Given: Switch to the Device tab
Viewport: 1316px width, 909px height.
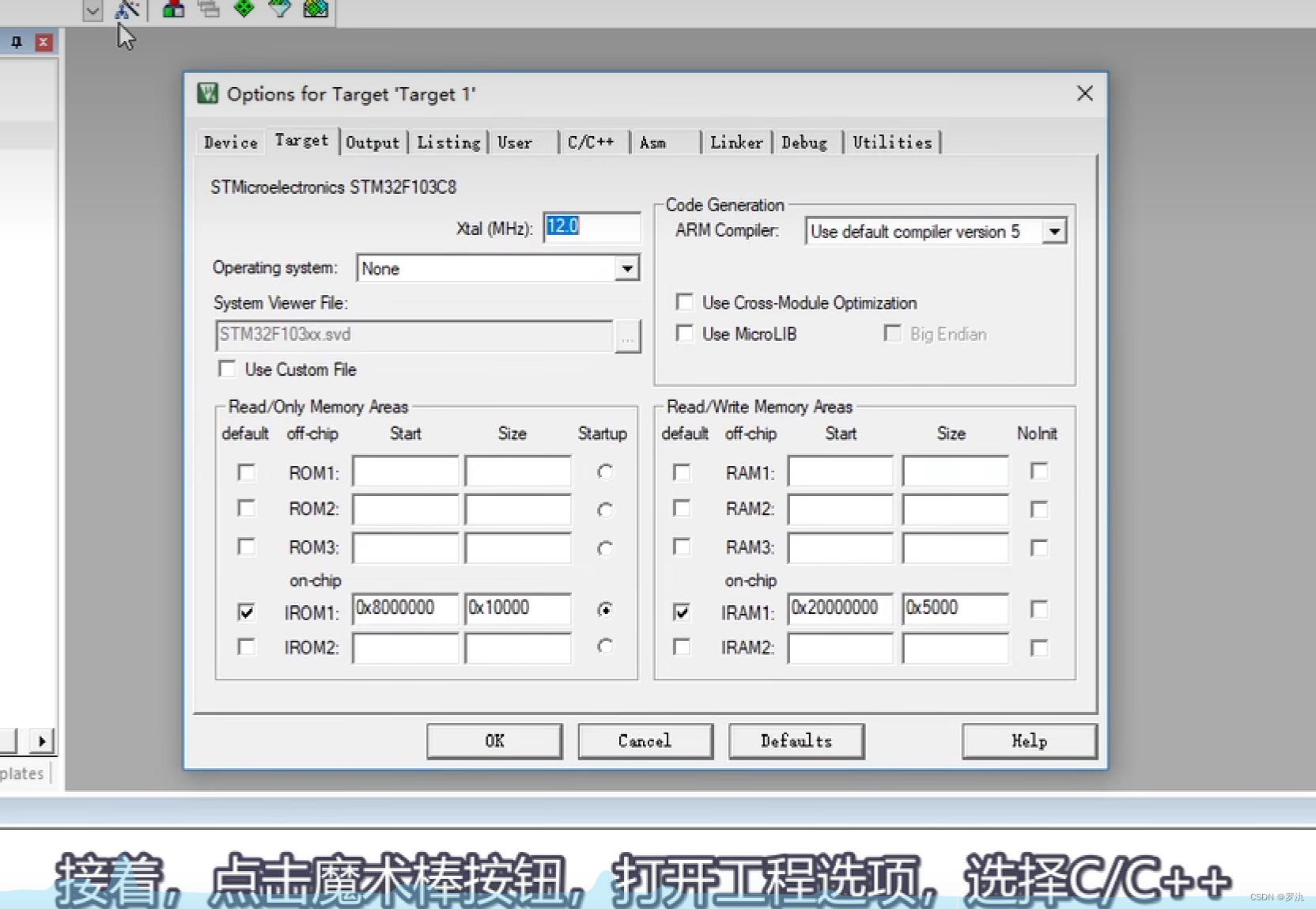Looking at the screenshot, I should [x=230, y=142].
